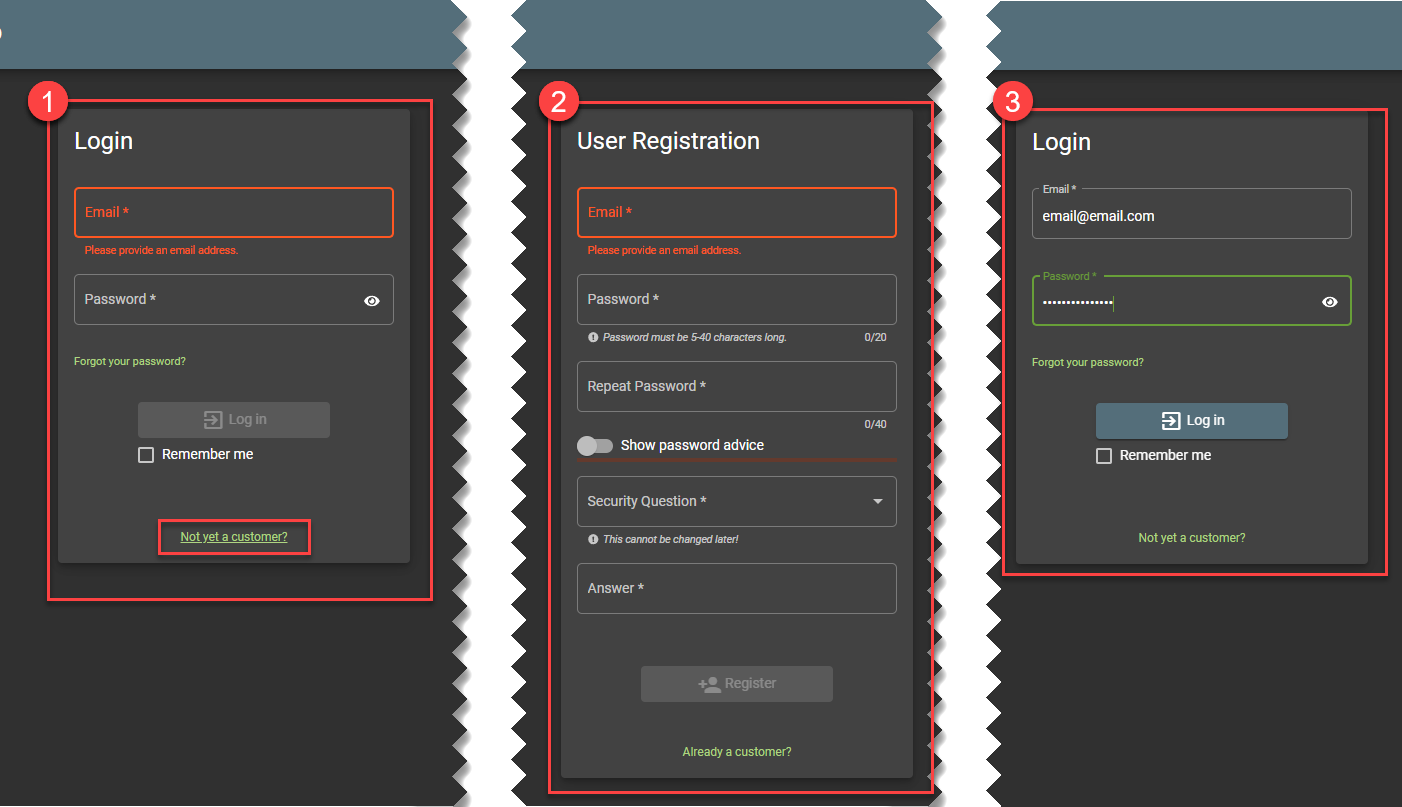Click the 'Already a customer?' link
The height and width of the screenshot is (807, 1402).
pos(737,752)
